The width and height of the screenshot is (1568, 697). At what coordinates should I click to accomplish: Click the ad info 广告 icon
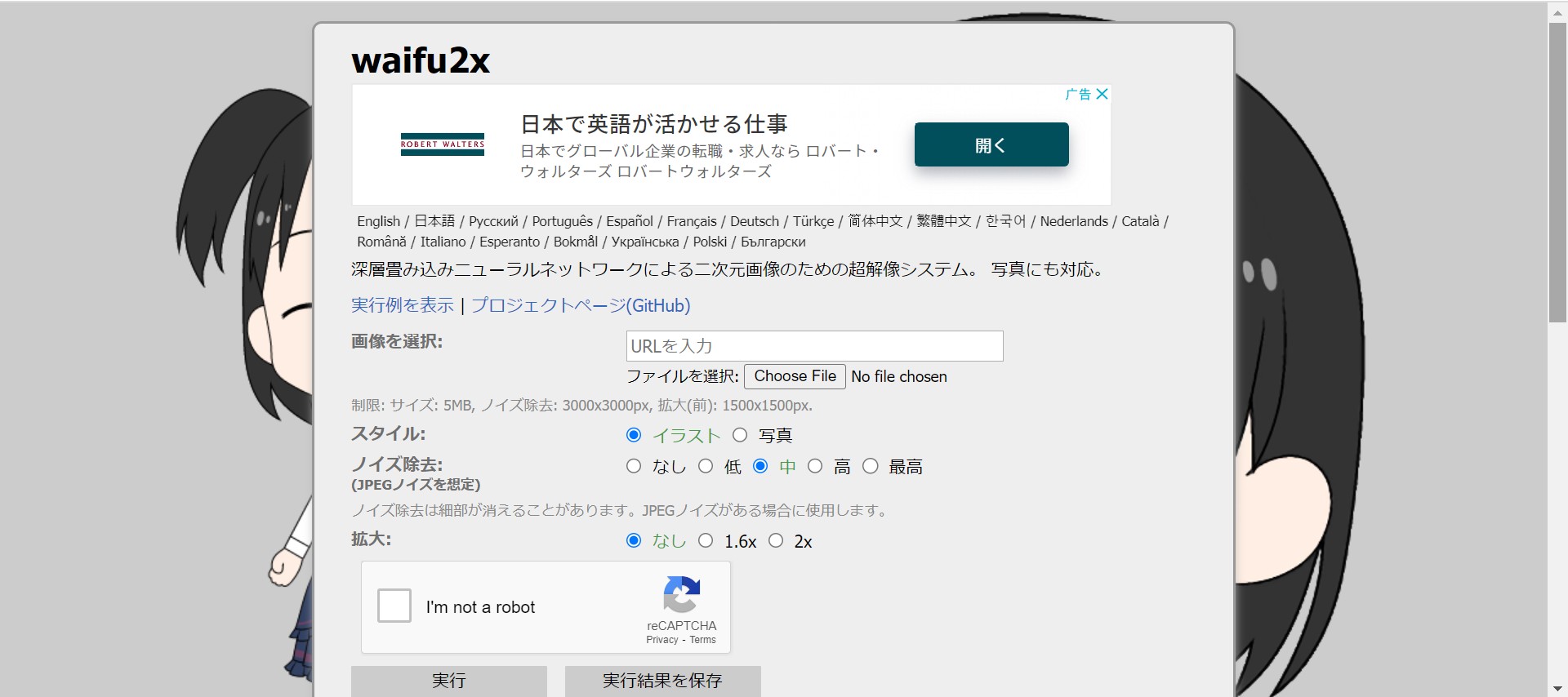1078,94
